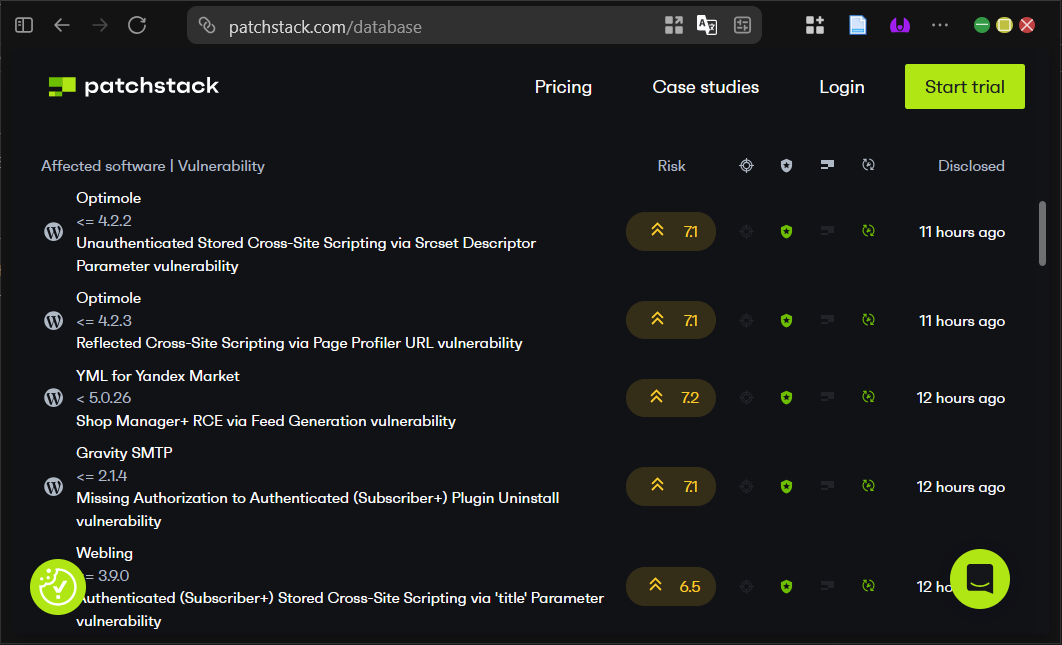Screen dimensions: 1062x645
Task: Click green shield icon in Optimole 4.2.2 row
Action: click(786, 232)
